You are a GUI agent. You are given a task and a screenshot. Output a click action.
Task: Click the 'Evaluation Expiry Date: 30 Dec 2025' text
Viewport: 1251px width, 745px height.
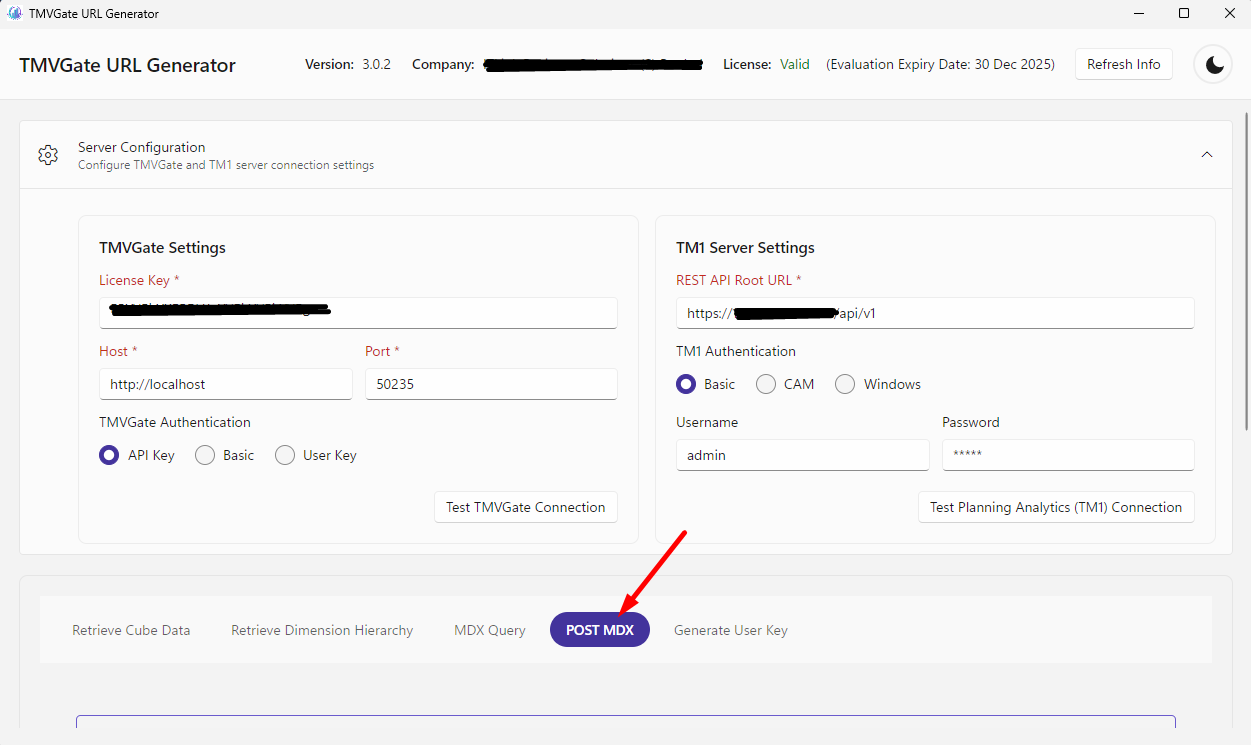pyautogui.click(x=940, y=64)
